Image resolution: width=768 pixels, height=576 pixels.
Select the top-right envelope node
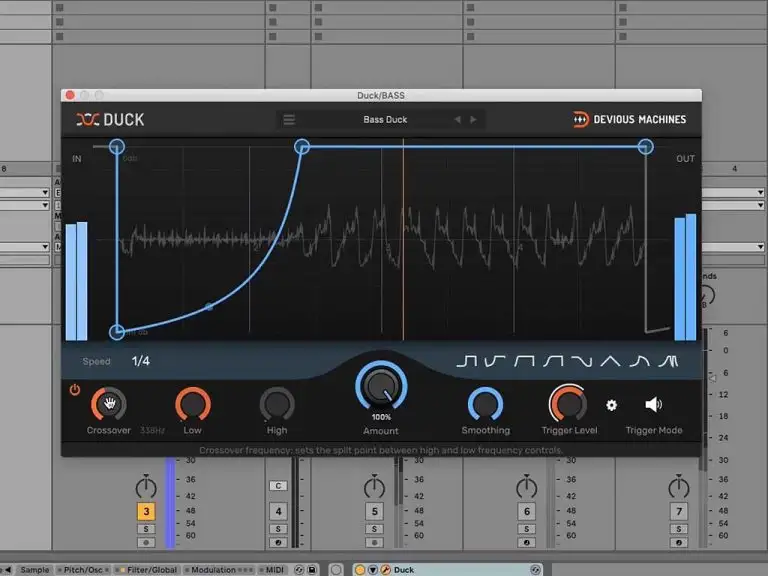(x=646, y=146)
